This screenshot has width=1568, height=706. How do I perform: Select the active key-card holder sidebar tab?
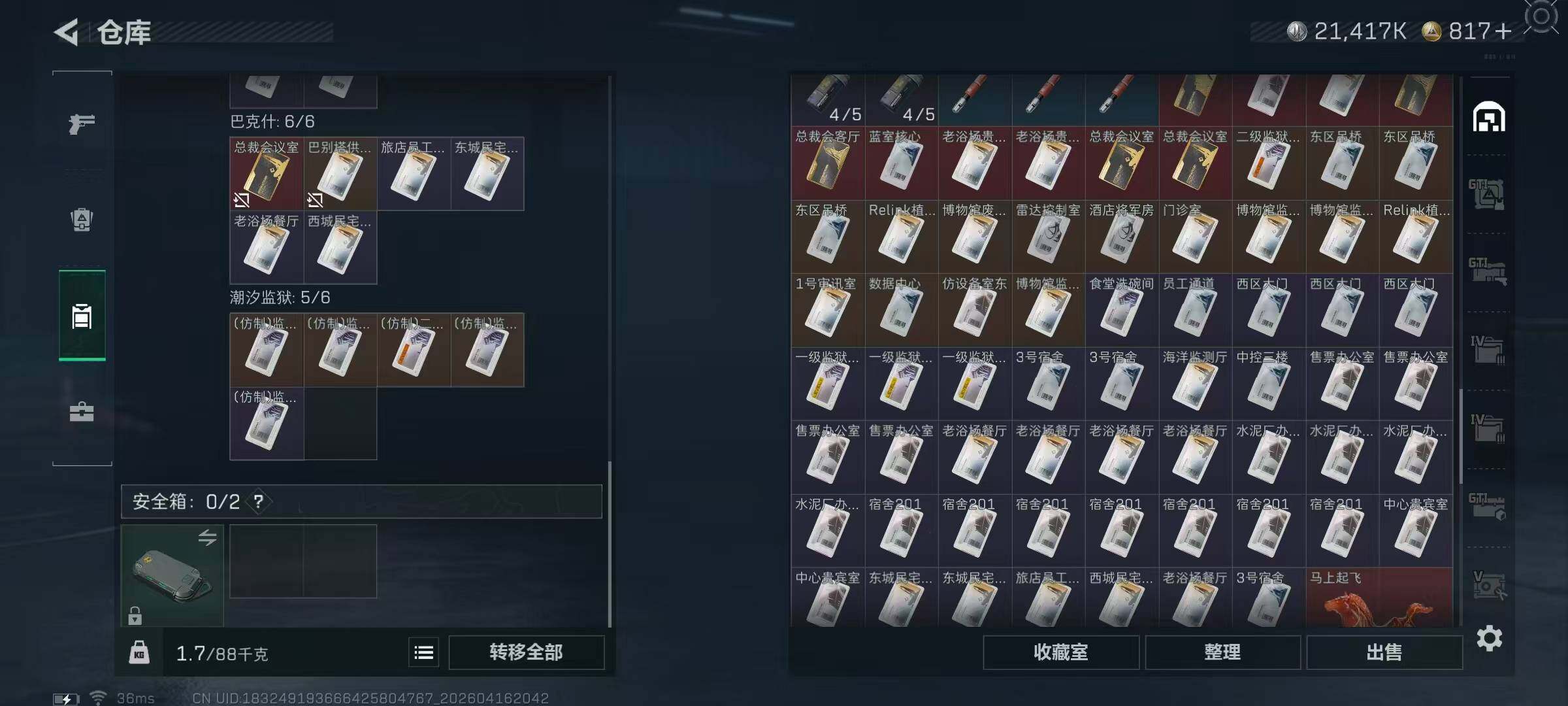[82, 316]
